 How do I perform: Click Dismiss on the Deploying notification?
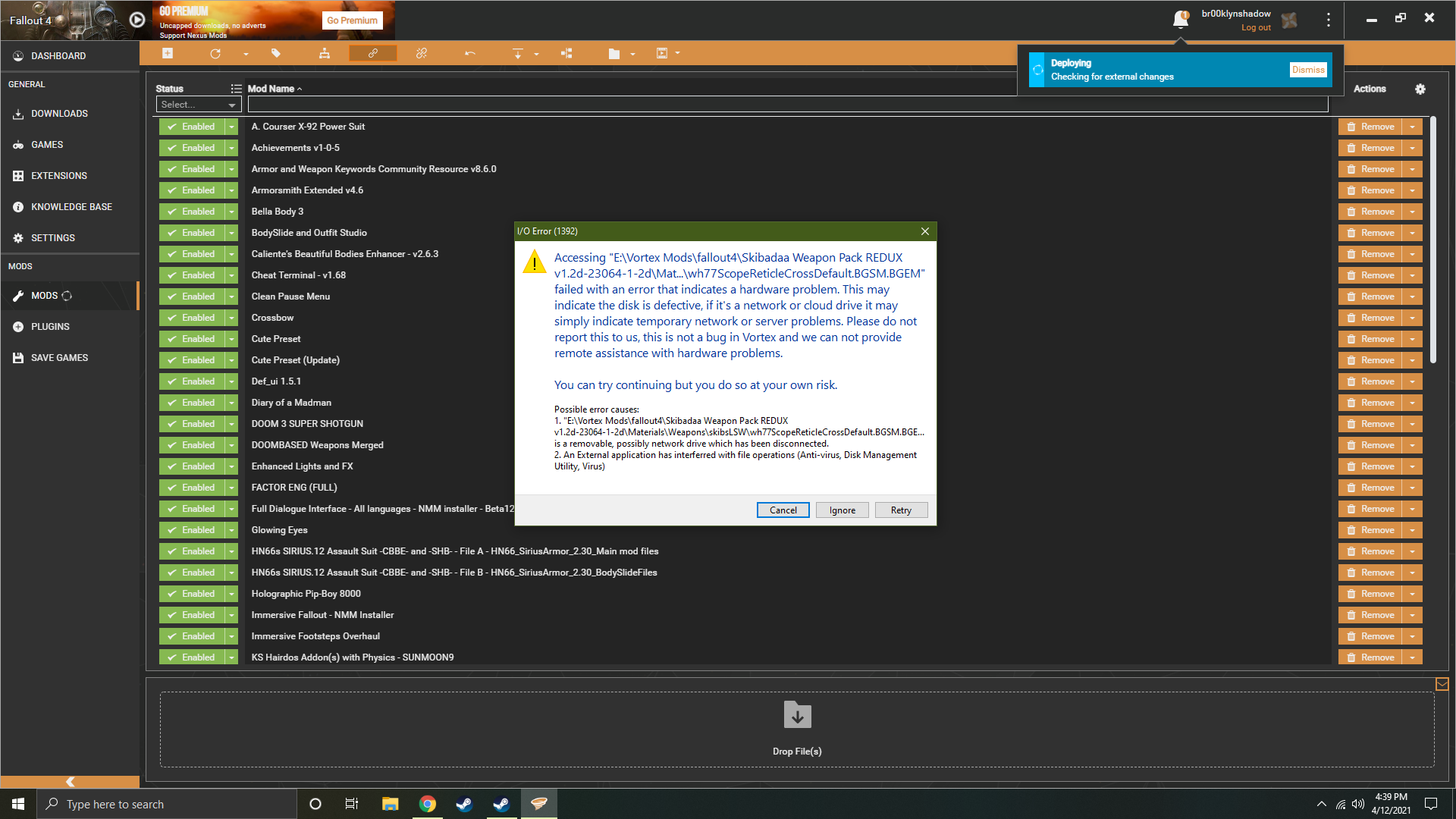click(x=1308, y=69)
